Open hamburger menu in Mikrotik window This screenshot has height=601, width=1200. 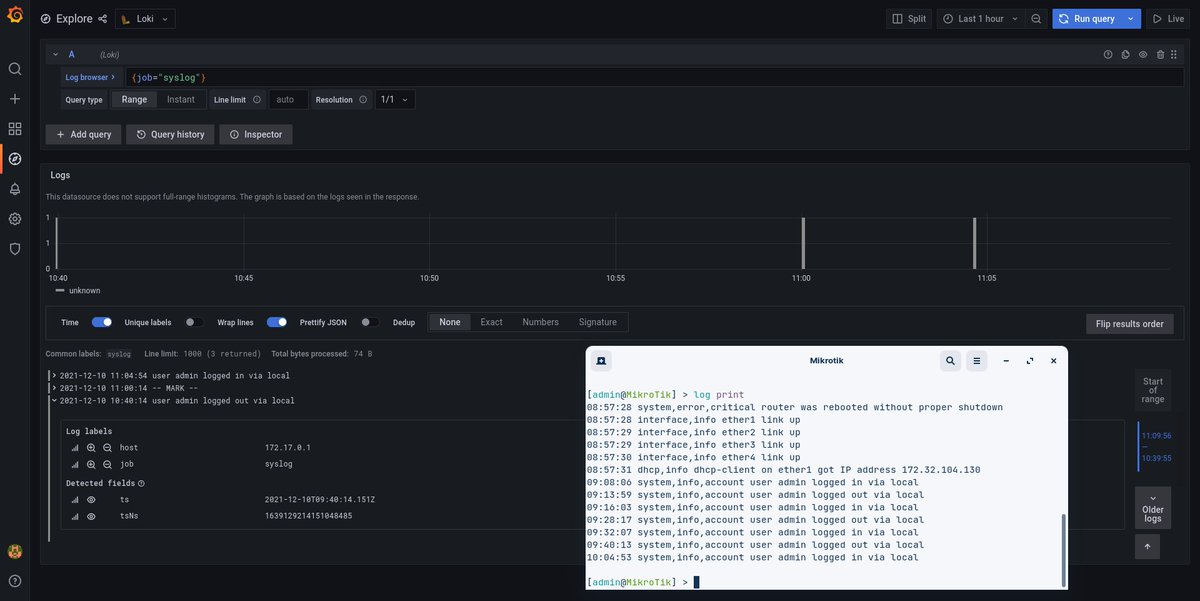pyautogui.click(x=978, y=360)
